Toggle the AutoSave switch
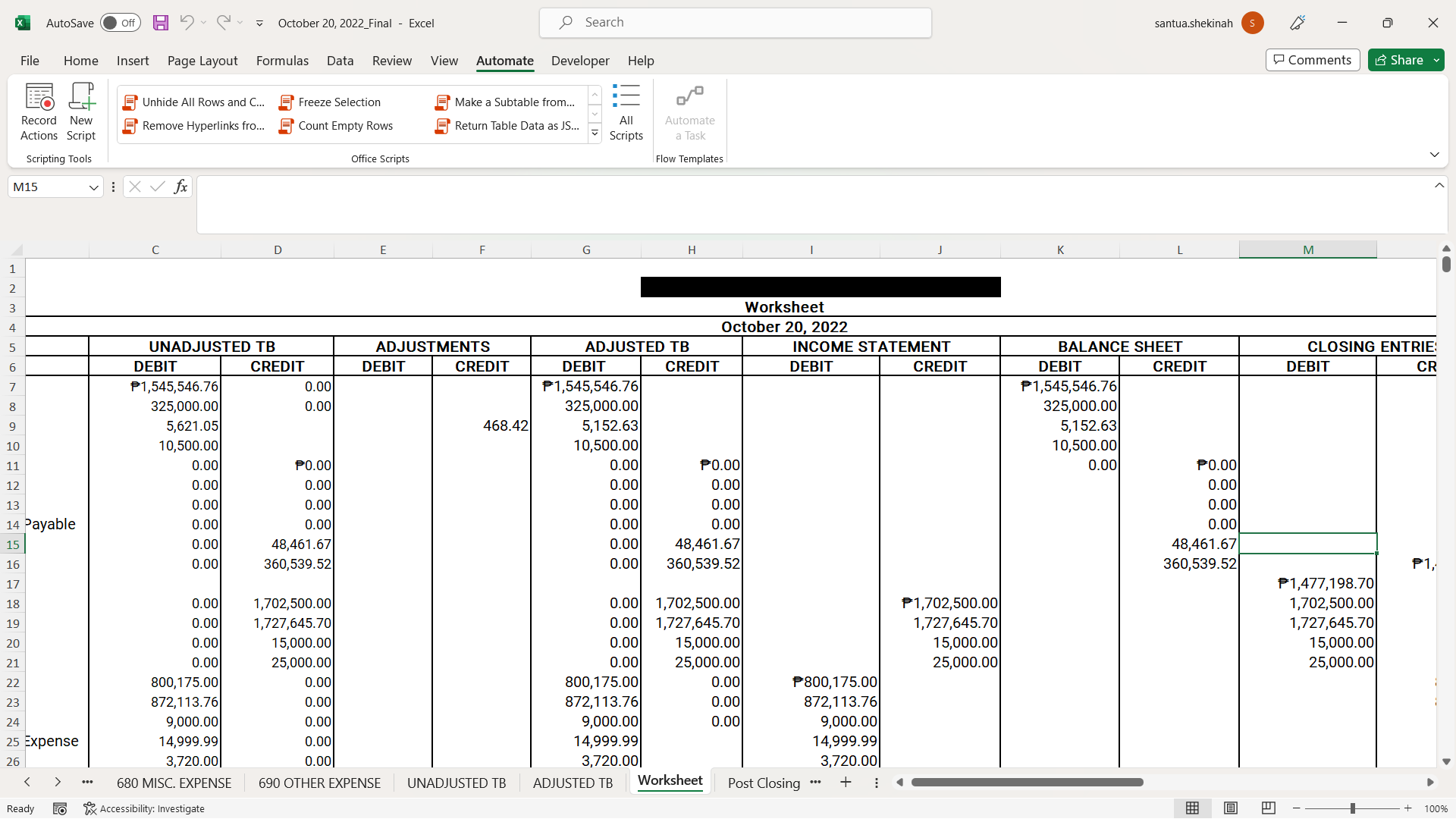1456x819 pixels. point(121,23)
